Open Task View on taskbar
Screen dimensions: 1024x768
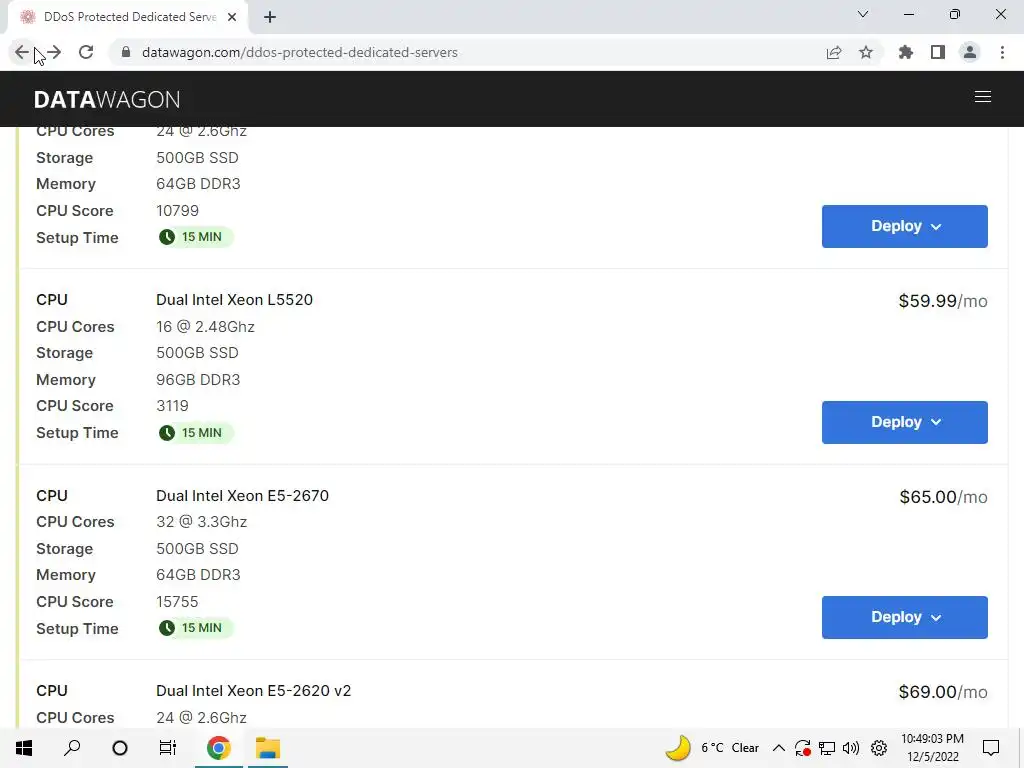coord(168,748)
